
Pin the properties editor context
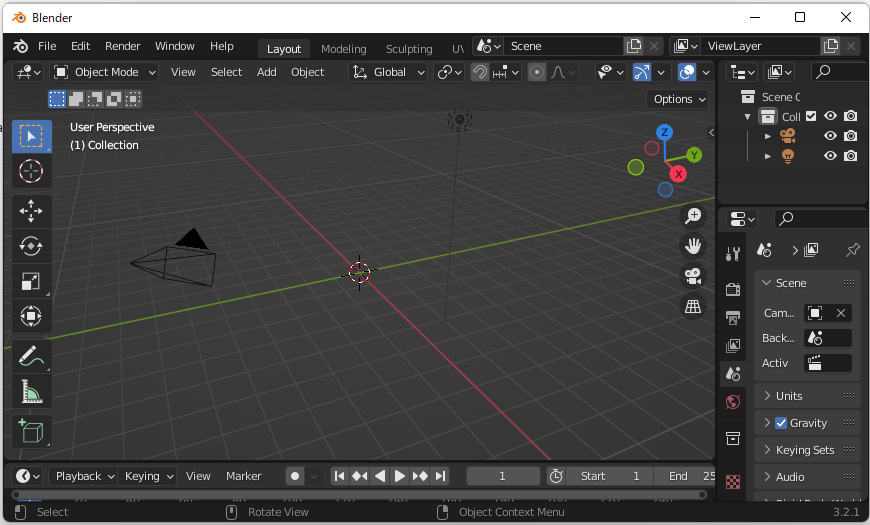click(x=852, y=250)
